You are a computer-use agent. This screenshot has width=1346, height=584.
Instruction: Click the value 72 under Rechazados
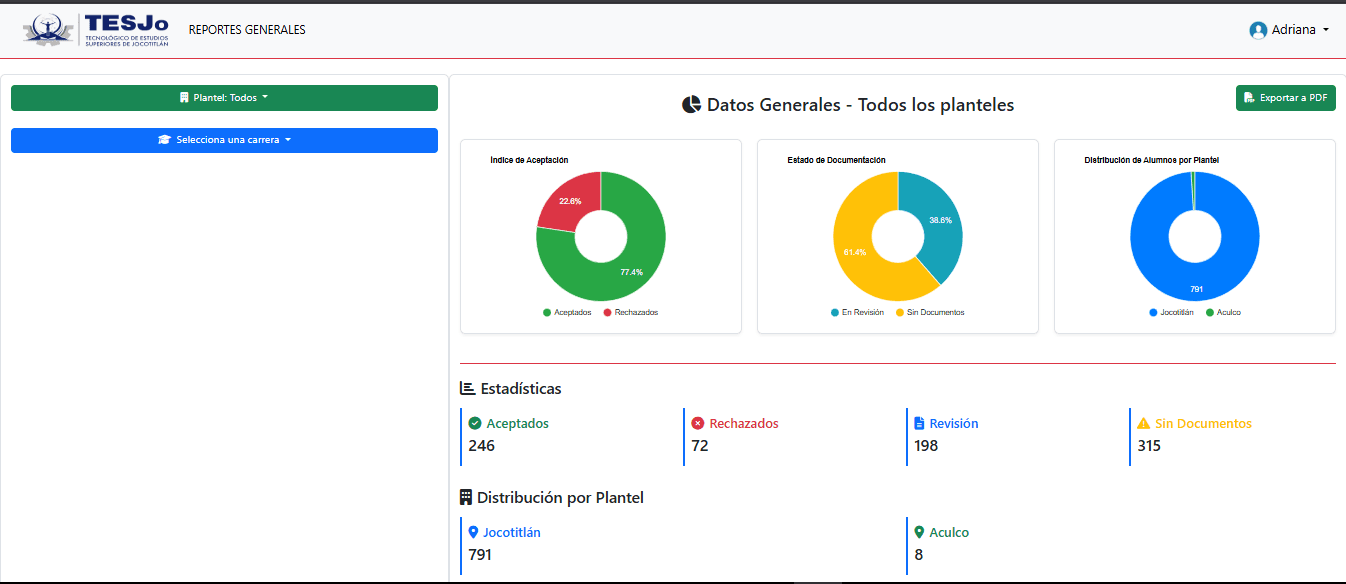click(700, 446)
